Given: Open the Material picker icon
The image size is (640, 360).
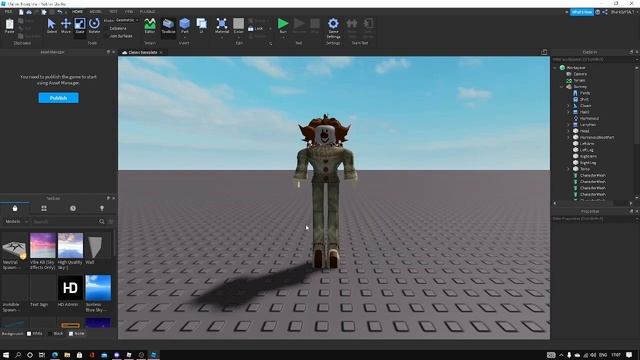Looking at the screenshot, I should [222, 25].
